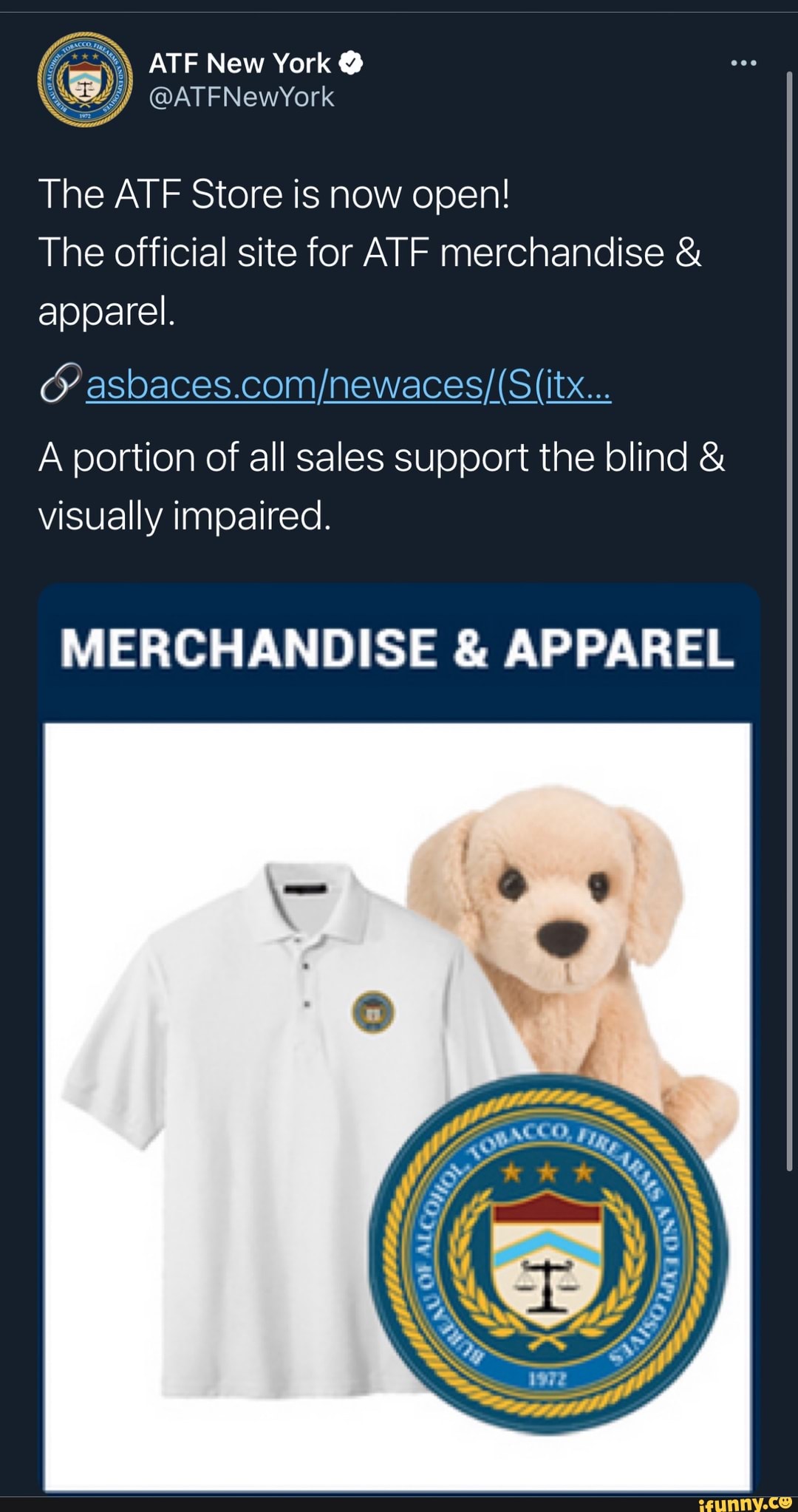Screen dimensions: 798x1512
Task: Click the large ATF seal in the image
Action: (x=548, y=1253)
